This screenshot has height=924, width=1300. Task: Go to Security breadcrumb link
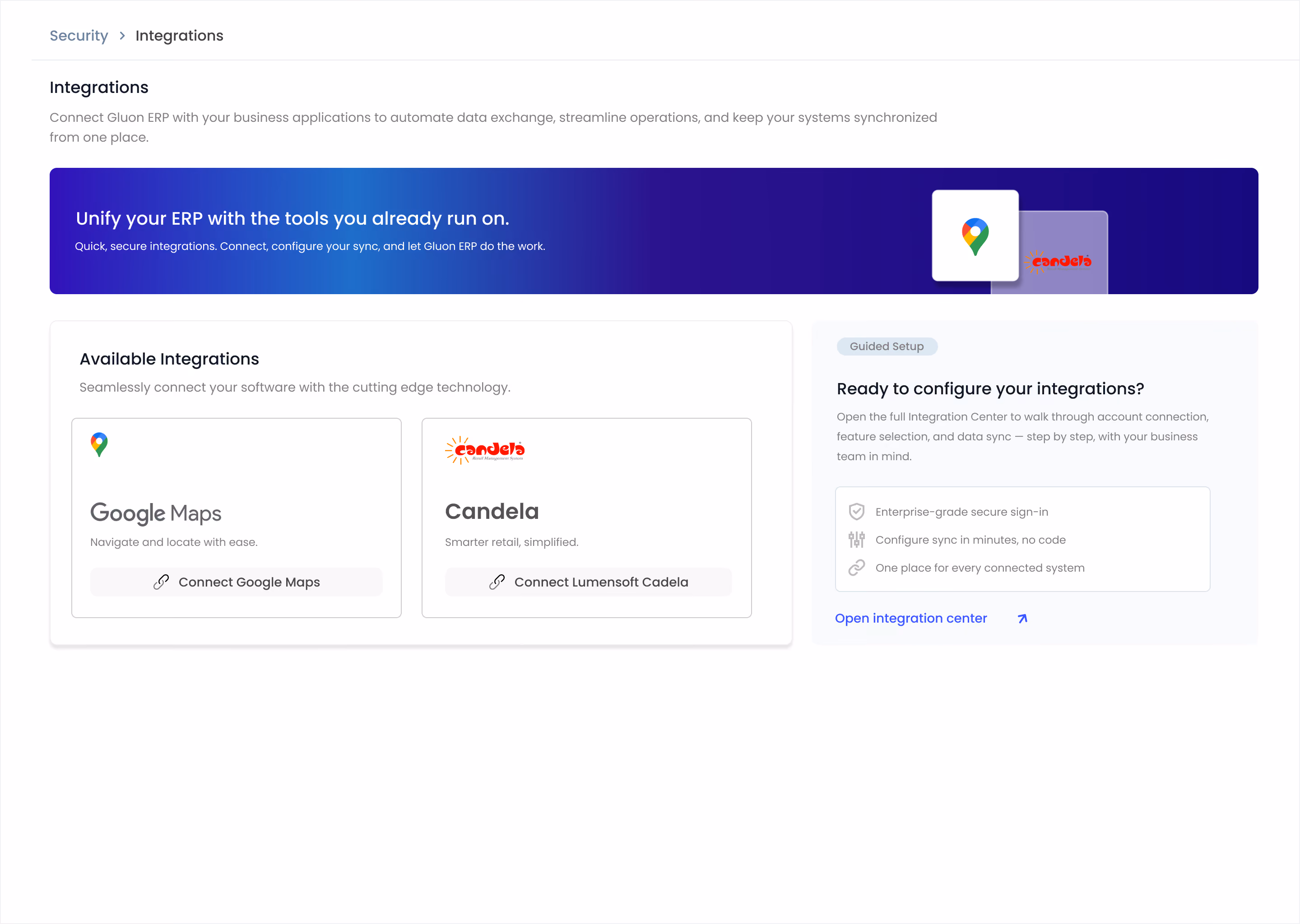(x=79, y=36)
